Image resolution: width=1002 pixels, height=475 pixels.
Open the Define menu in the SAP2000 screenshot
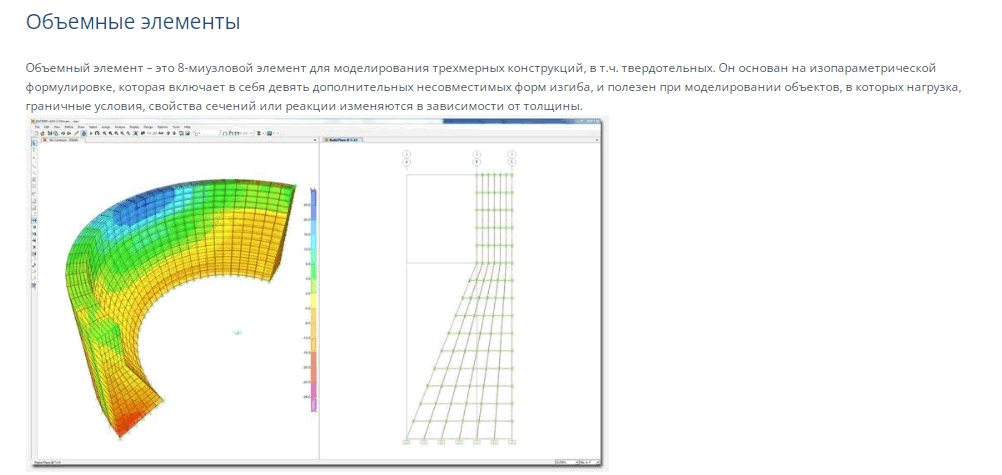click(x=69, y=127)
